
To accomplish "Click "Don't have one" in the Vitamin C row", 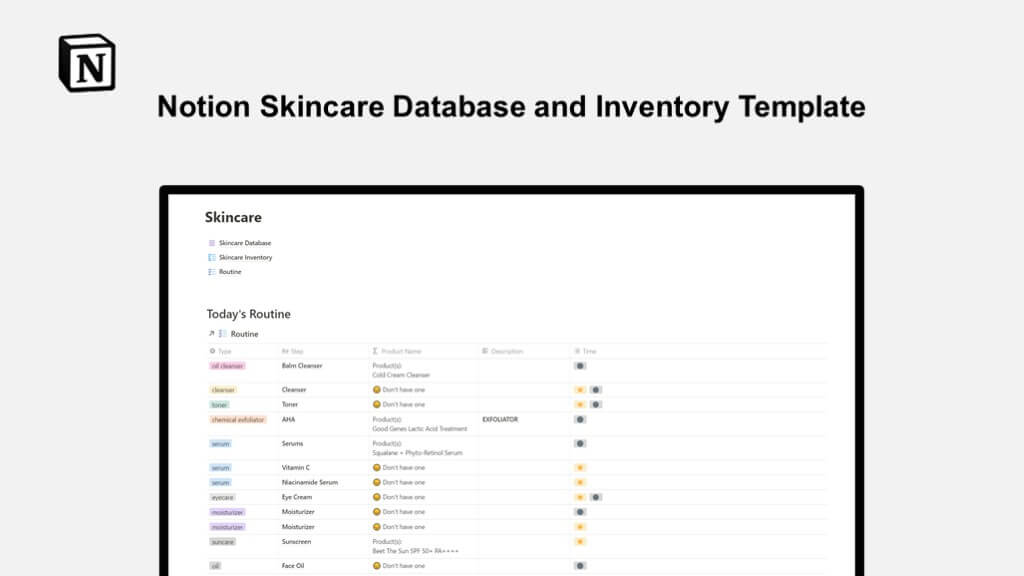I will tap(404, 468).
